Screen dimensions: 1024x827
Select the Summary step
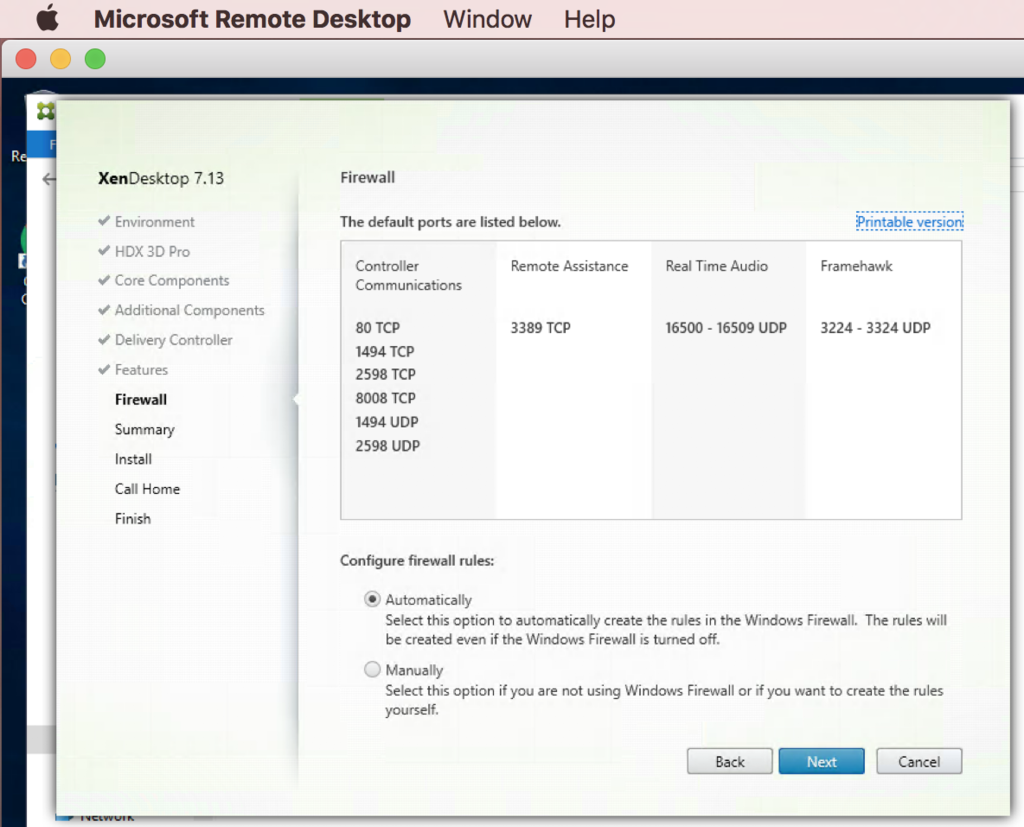coord(144,429)
